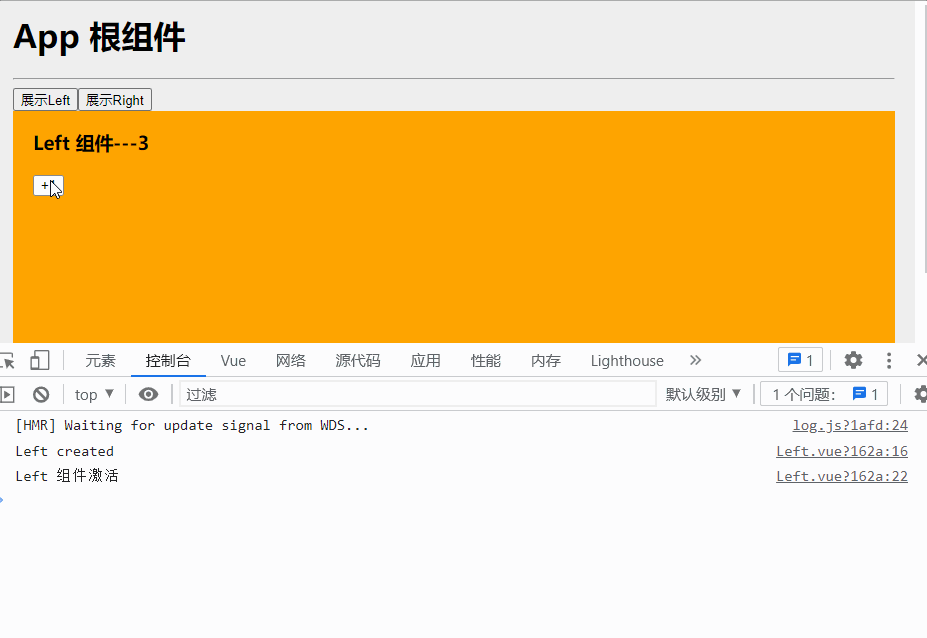
Task: Select the 'Left 组件激活' console message
Action: (x=67, y=476)
